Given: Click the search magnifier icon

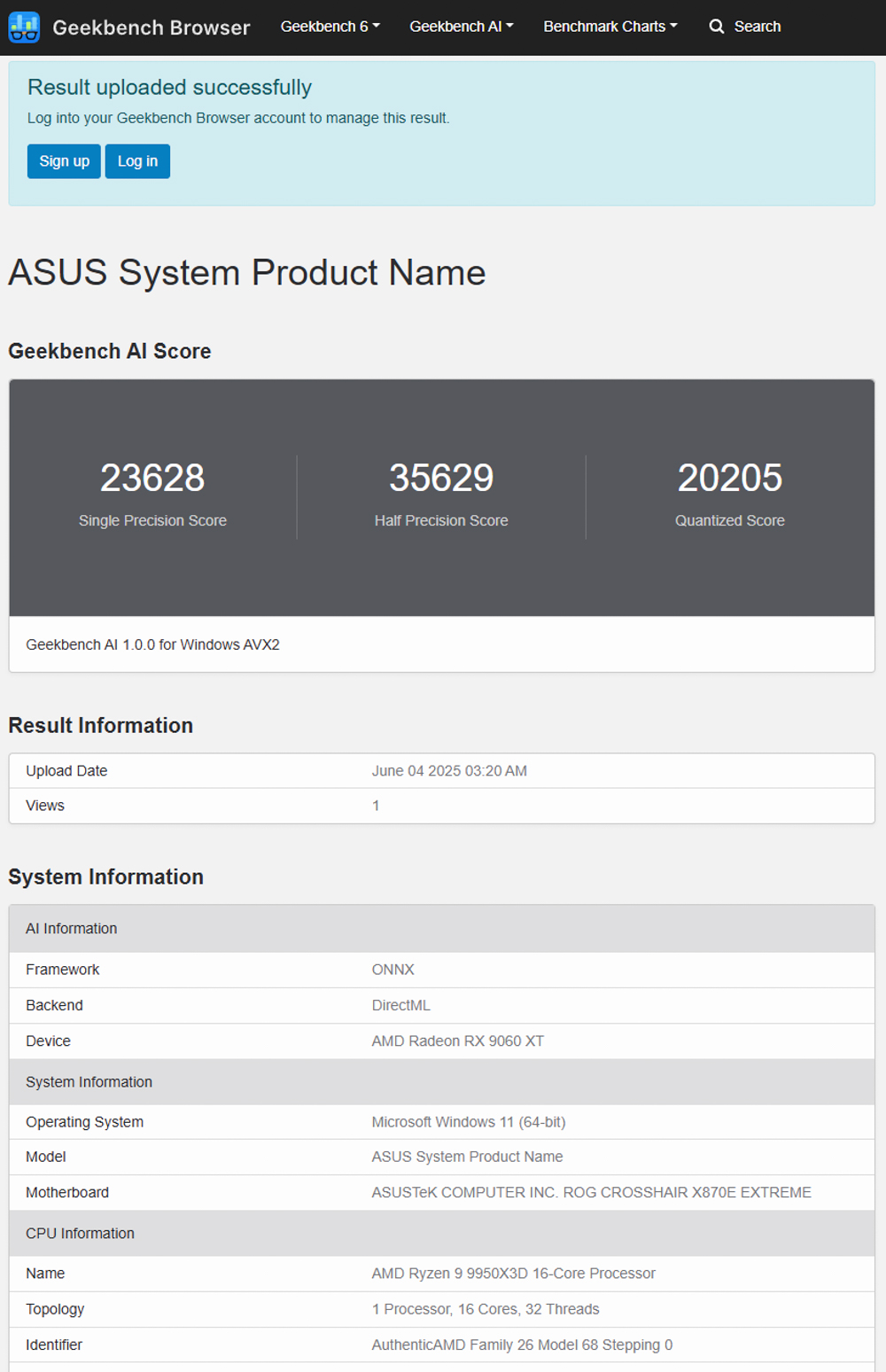Looking at the screenshot, I should [x=717, y=27].
